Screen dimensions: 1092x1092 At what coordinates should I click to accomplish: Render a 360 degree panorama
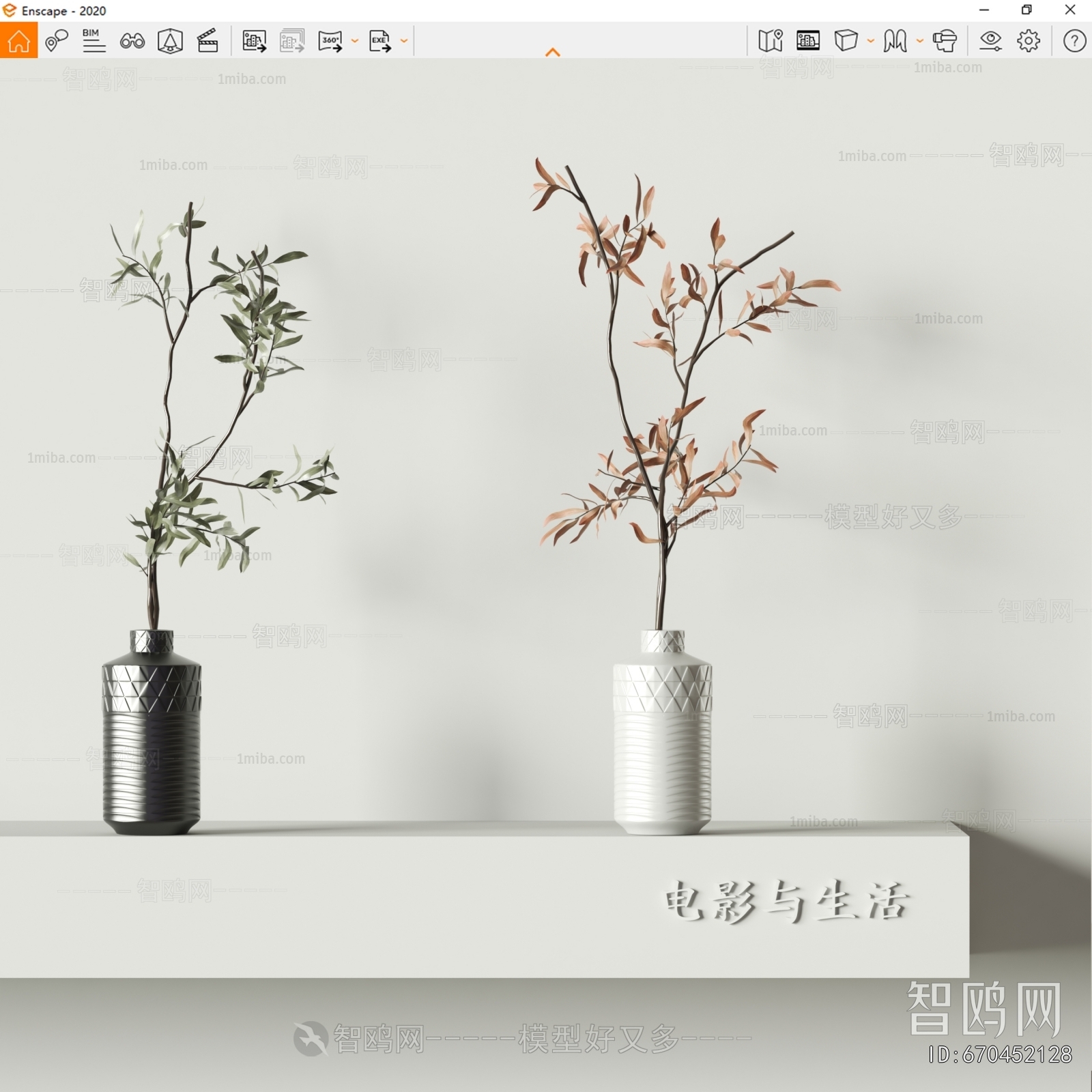click(330, 41)
